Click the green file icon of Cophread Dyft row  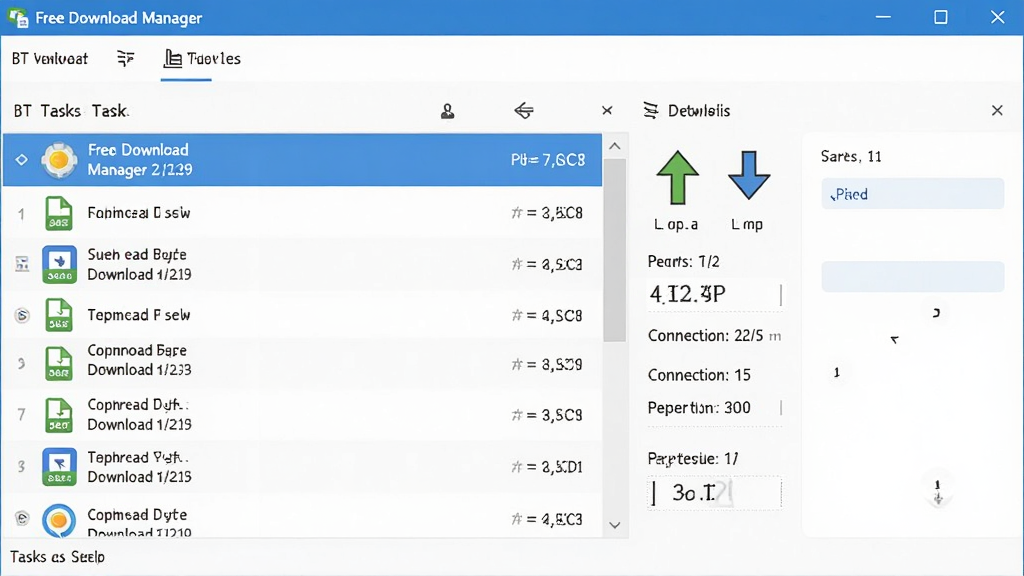click(x=59, y=415)
